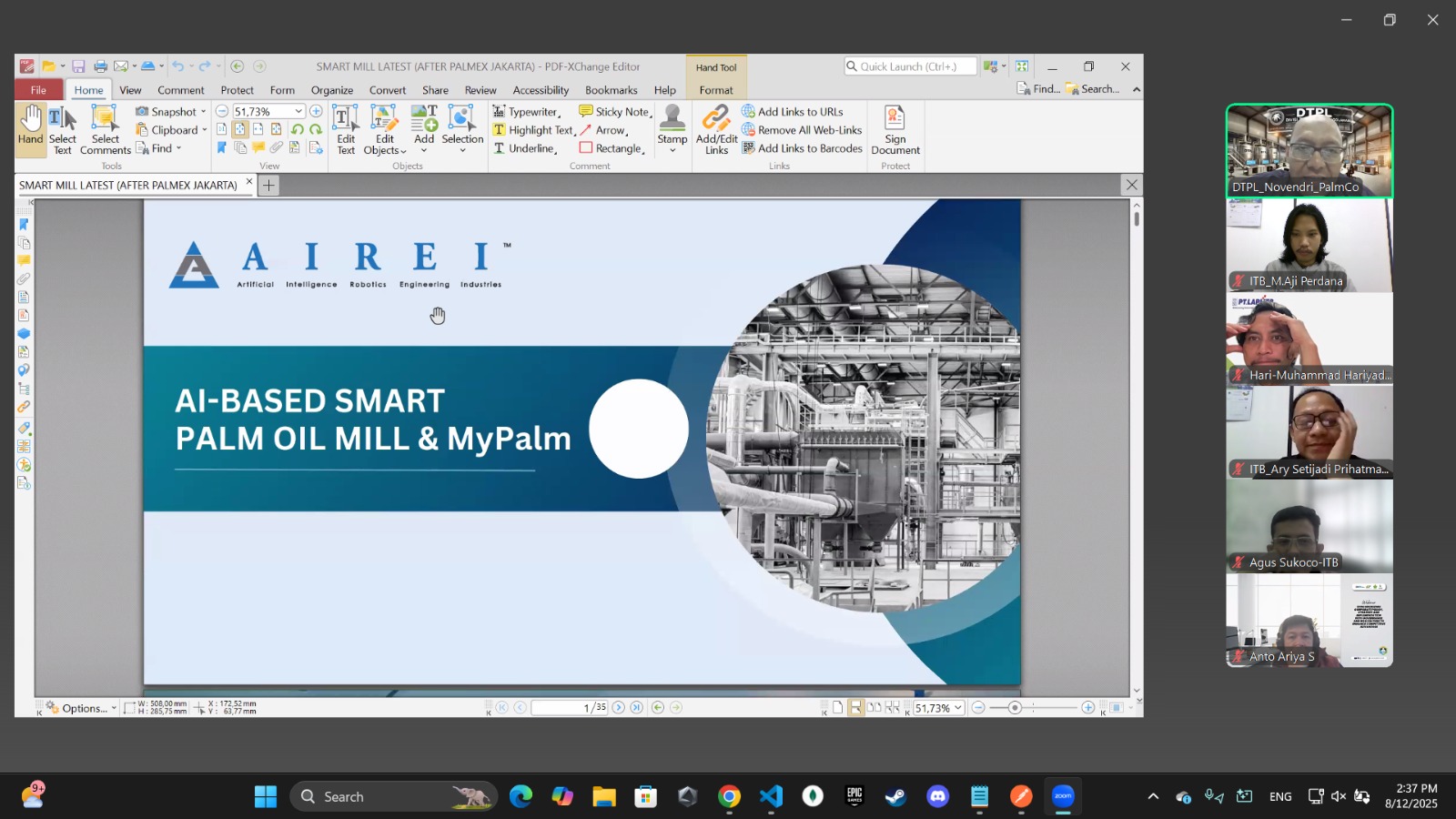Open the File menu
This screenshot has width=1456, height=819.
pyautogui.click(x=38, y=89)
